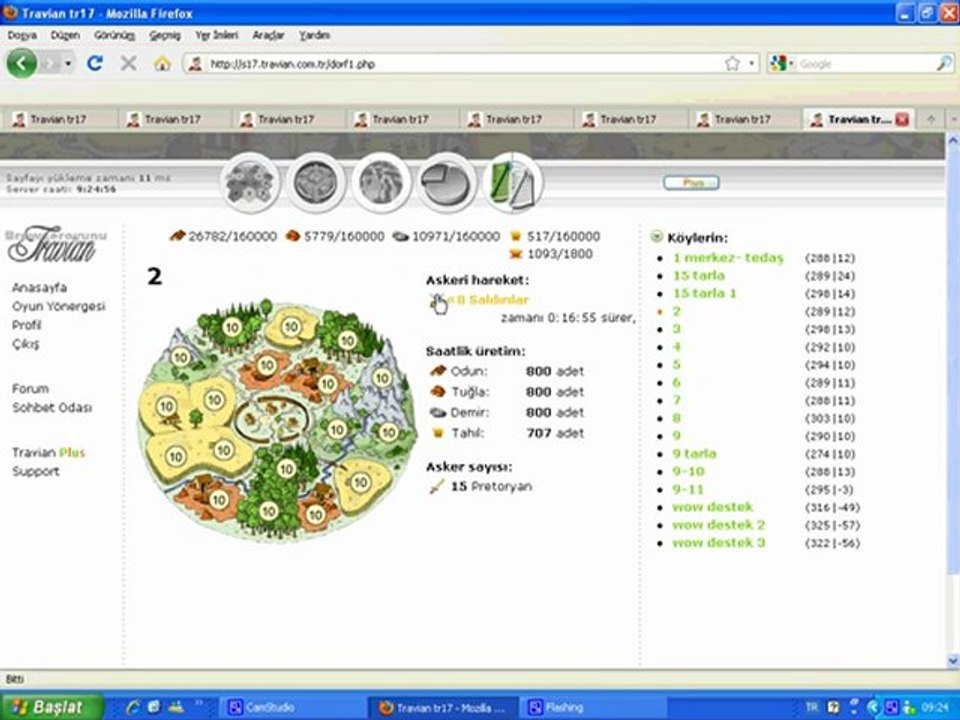Select village 15 tarla 1

tap(705, 293)
